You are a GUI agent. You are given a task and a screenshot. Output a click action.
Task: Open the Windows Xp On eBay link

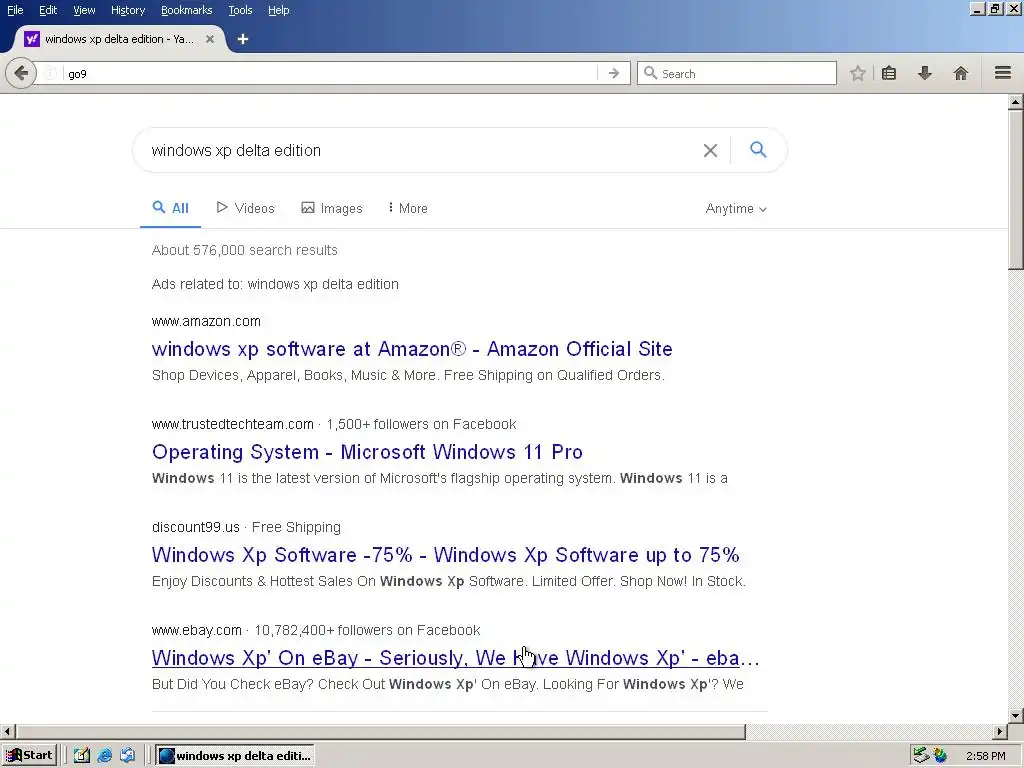pyautogui.click(x=455, y=658)
